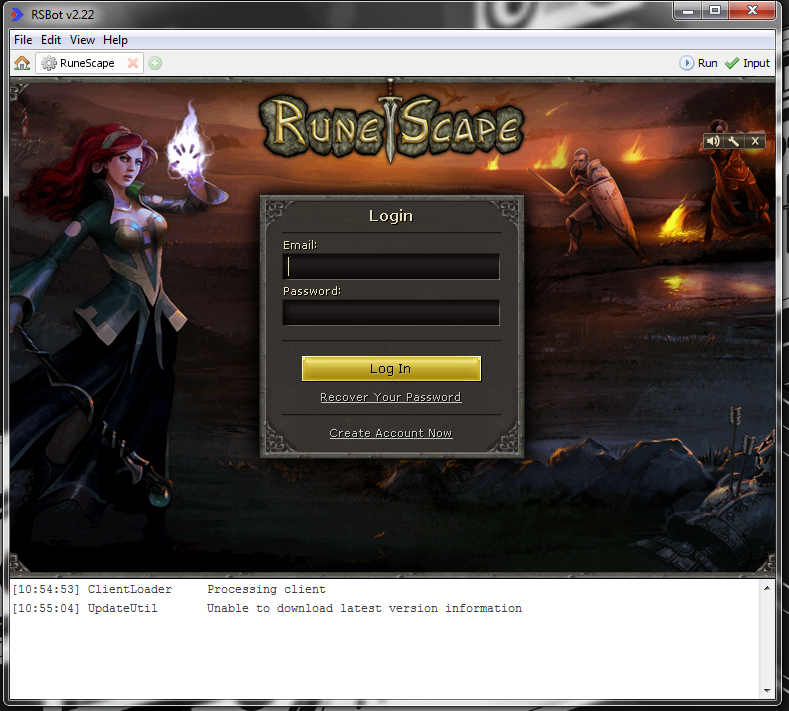Click the home icon in the toolbar
Viewport: 789px width, 711px height.
point(22,63)
